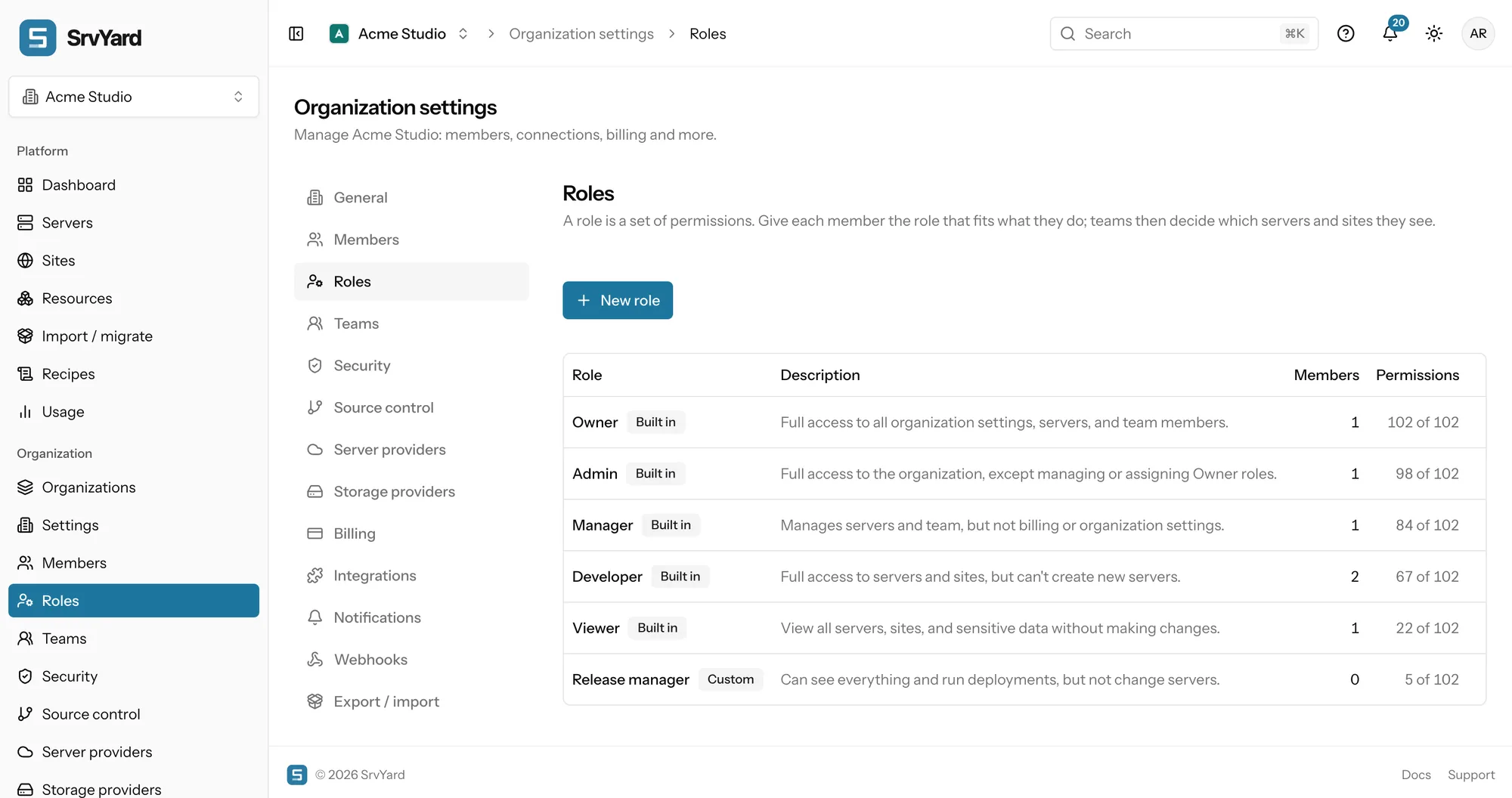Open the Notifications settings tab
The image size is (1512, 798).
pos(411,618)
